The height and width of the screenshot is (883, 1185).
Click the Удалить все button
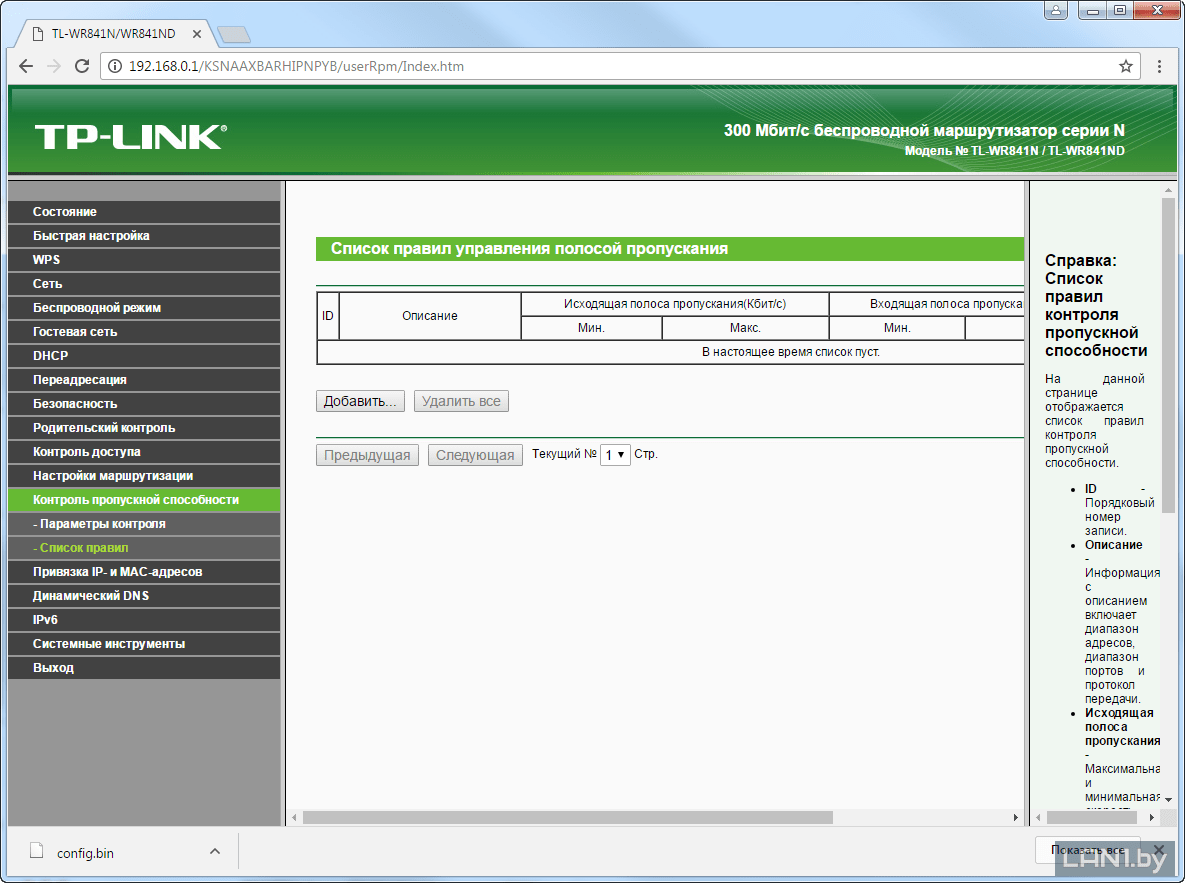pos(461,401)
